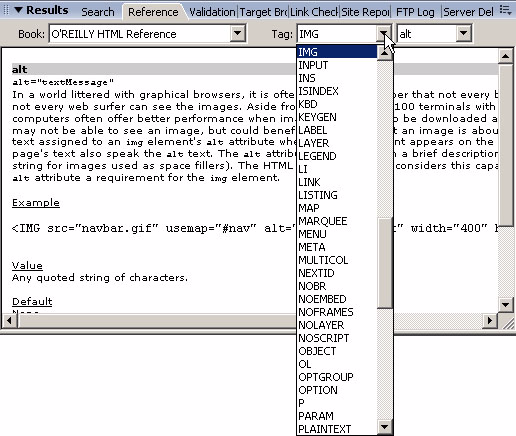Choose INS in the tag list

coord(337,78)
